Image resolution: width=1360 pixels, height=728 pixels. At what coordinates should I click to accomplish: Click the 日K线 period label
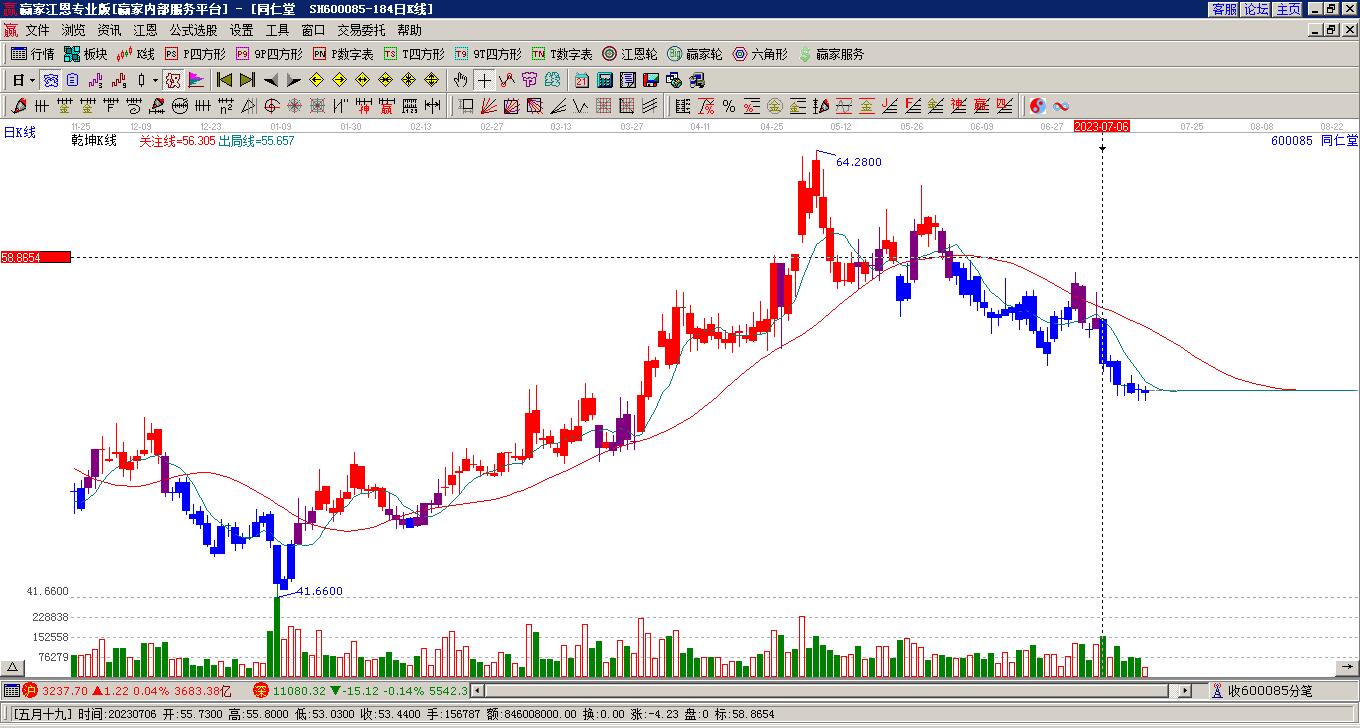coord(19,132)
